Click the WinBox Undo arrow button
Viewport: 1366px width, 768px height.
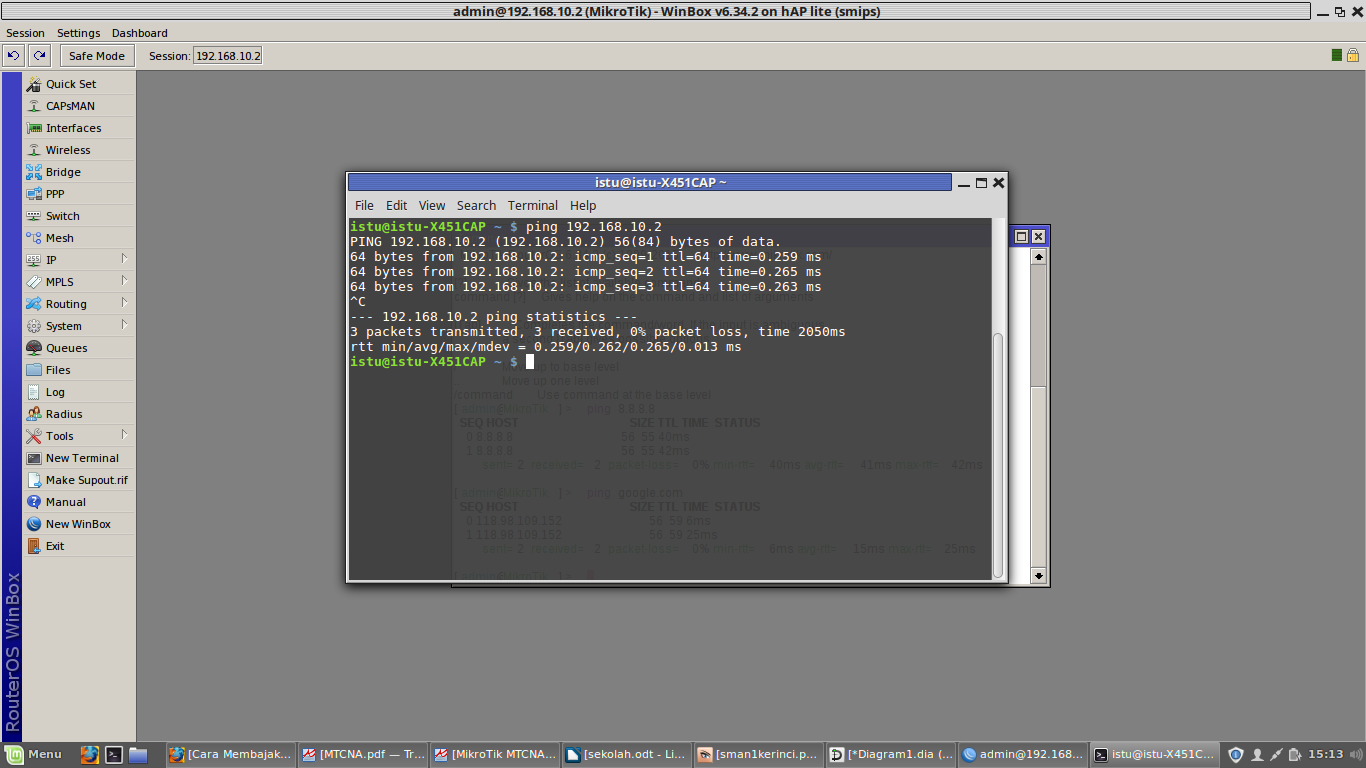coord(14,56)
